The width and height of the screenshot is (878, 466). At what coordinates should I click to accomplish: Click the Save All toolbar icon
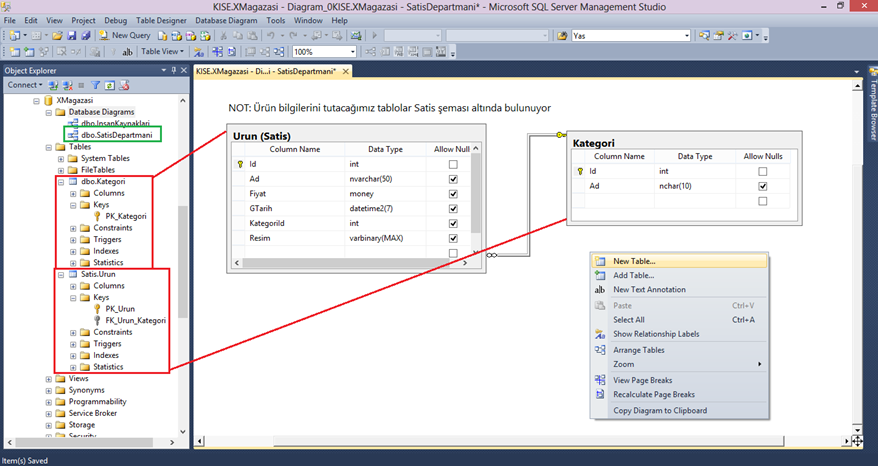click(86, 35)
